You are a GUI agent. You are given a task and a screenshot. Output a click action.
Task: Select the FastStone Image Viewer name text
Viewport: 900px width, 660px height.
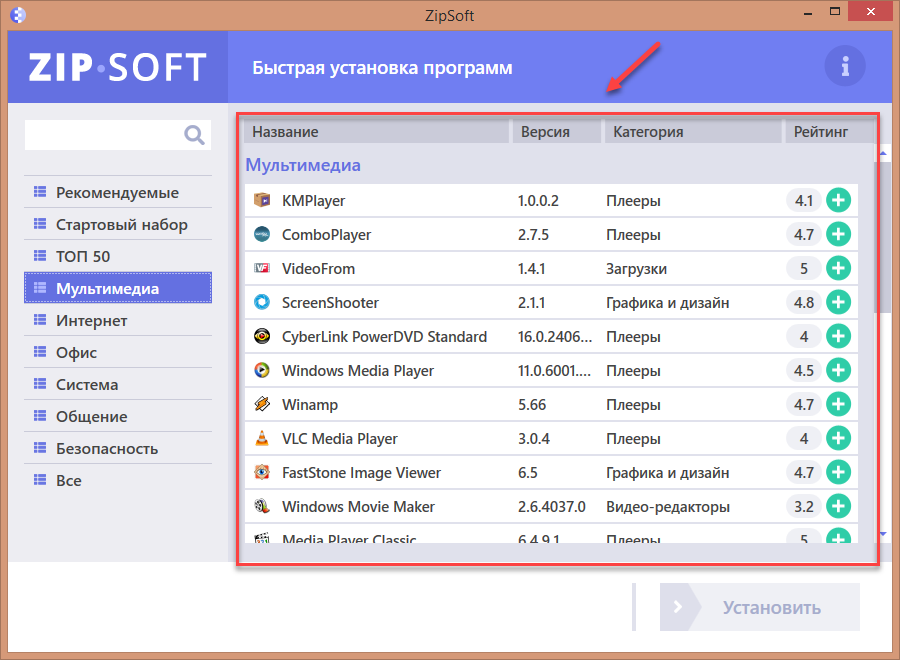pyautogui.click(x=362, y=473)
